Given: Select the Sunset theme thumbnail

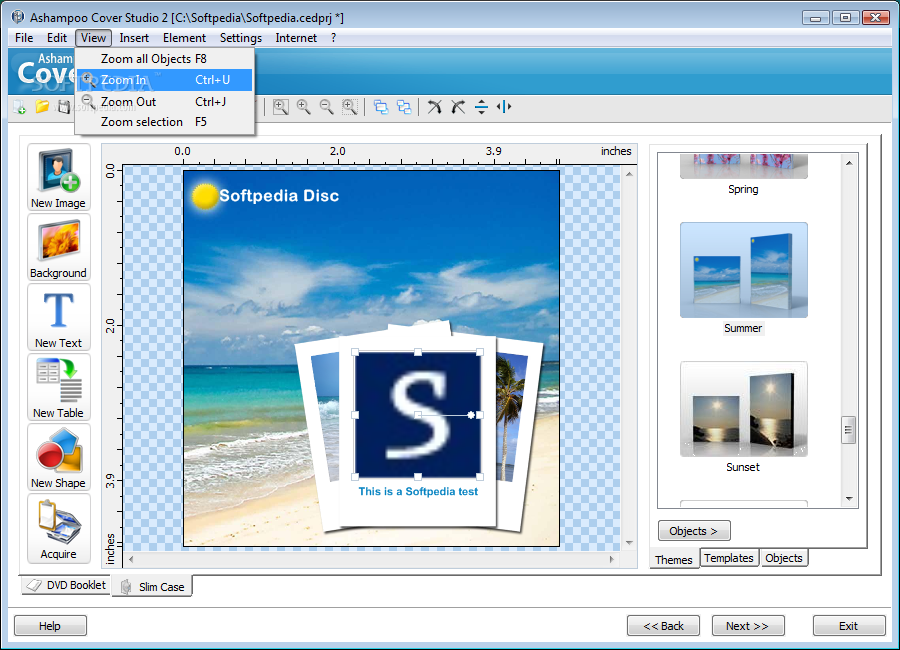Looking at the screenshot, I should click(744, 409).
